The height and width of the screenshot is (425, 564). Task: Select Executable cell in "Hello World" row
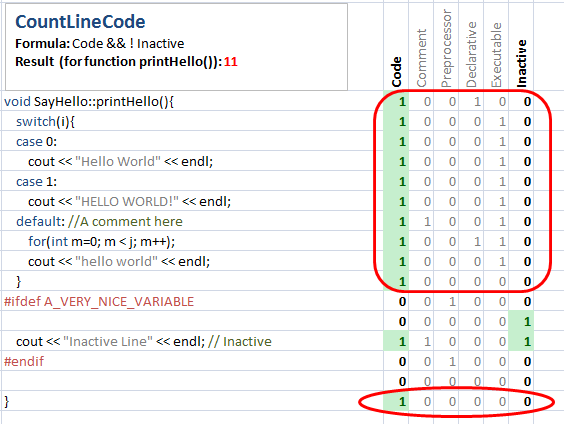496,162
